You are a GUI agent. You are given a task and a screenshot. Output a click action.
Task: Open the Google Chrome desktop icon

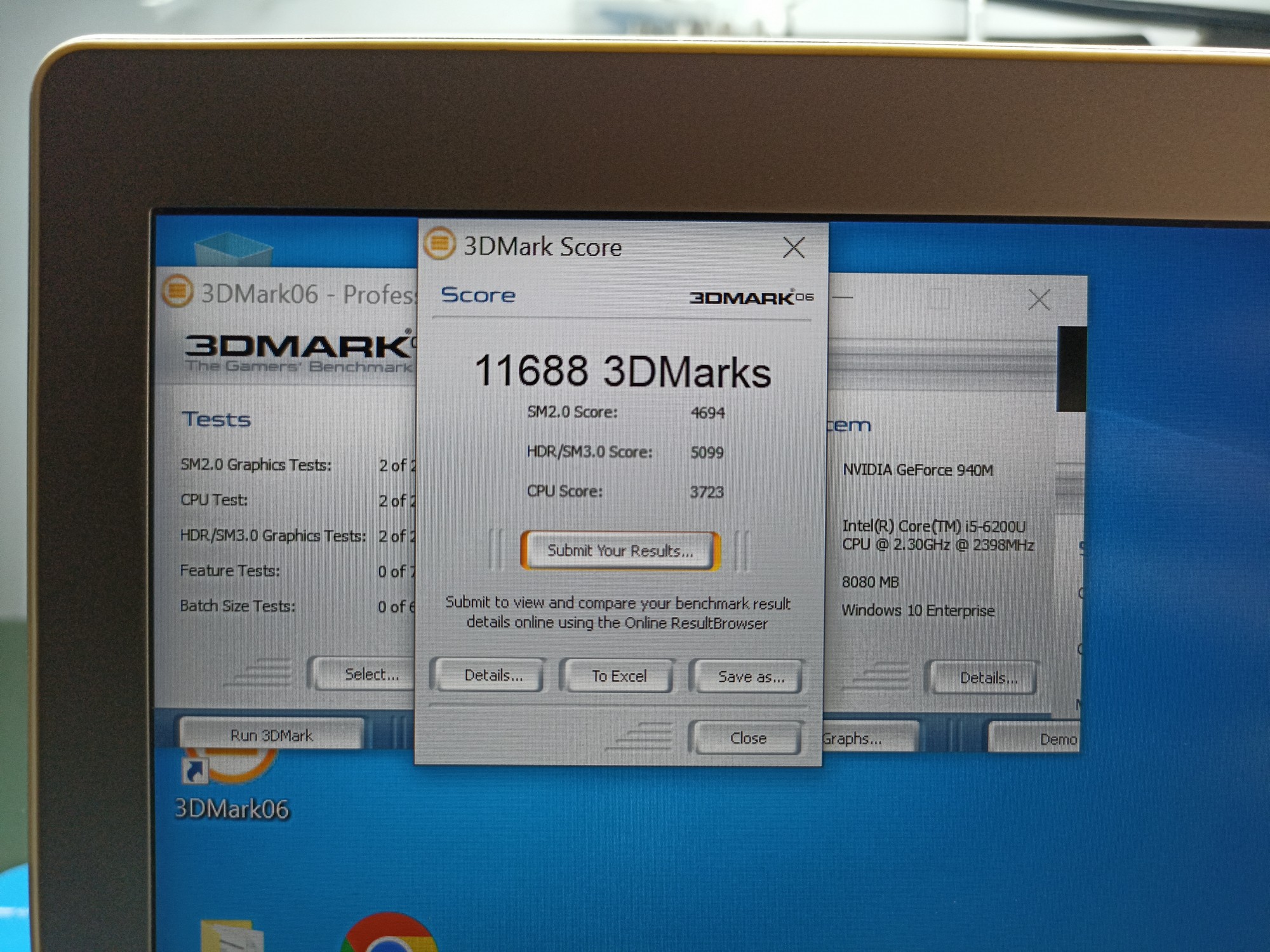389,933
